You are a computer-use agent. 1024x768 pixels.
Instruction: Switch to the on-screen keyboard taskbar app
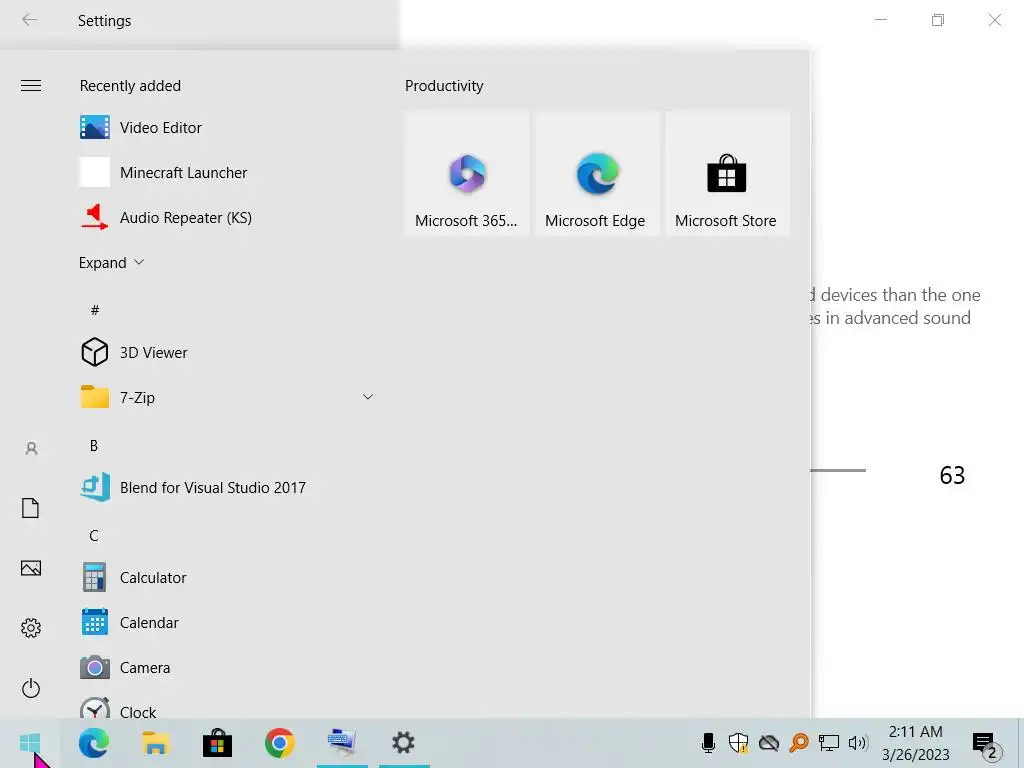(342, 743)
